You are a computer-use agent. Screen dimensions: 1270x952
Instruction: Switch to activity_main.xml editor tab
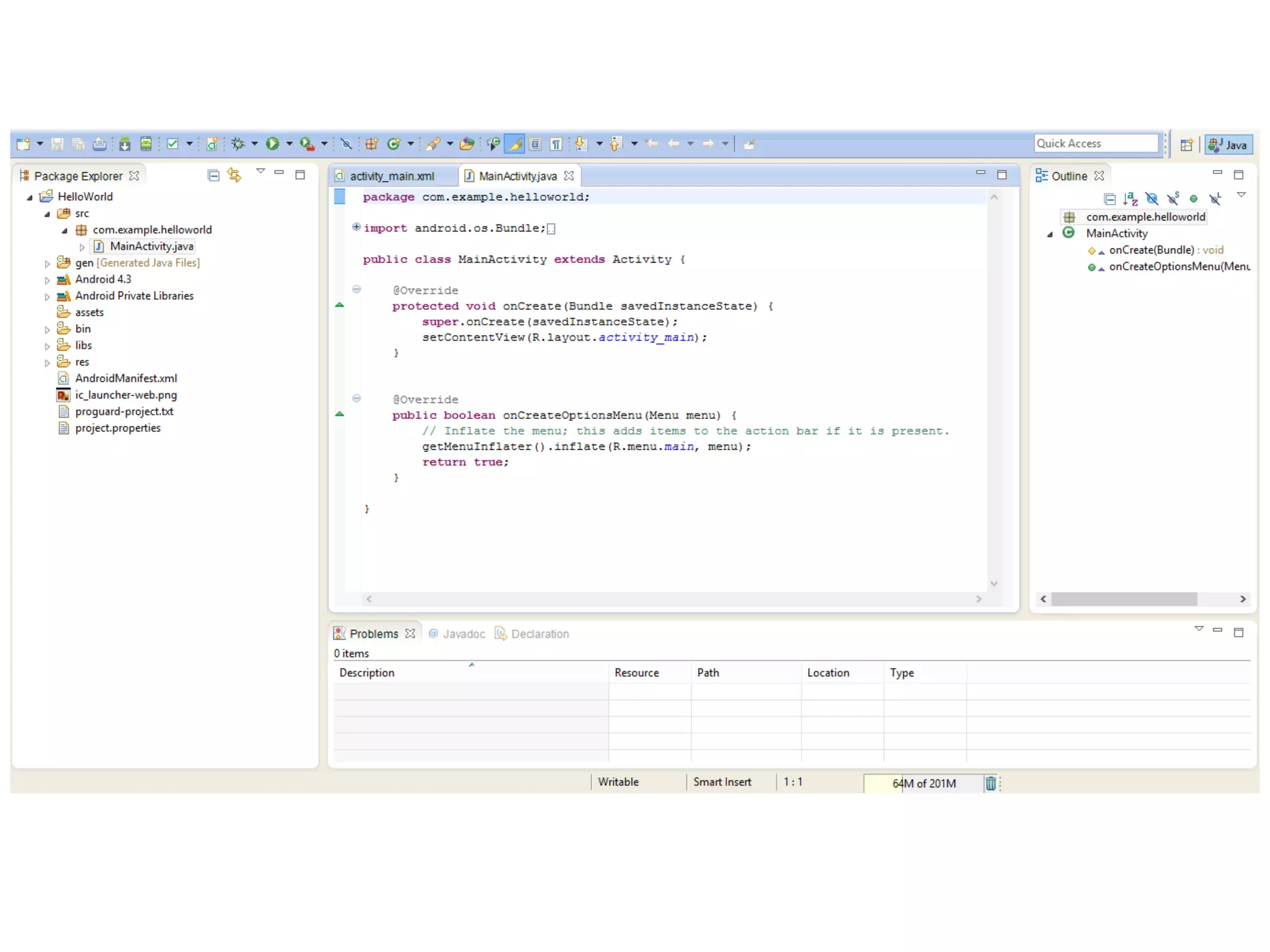391,176
